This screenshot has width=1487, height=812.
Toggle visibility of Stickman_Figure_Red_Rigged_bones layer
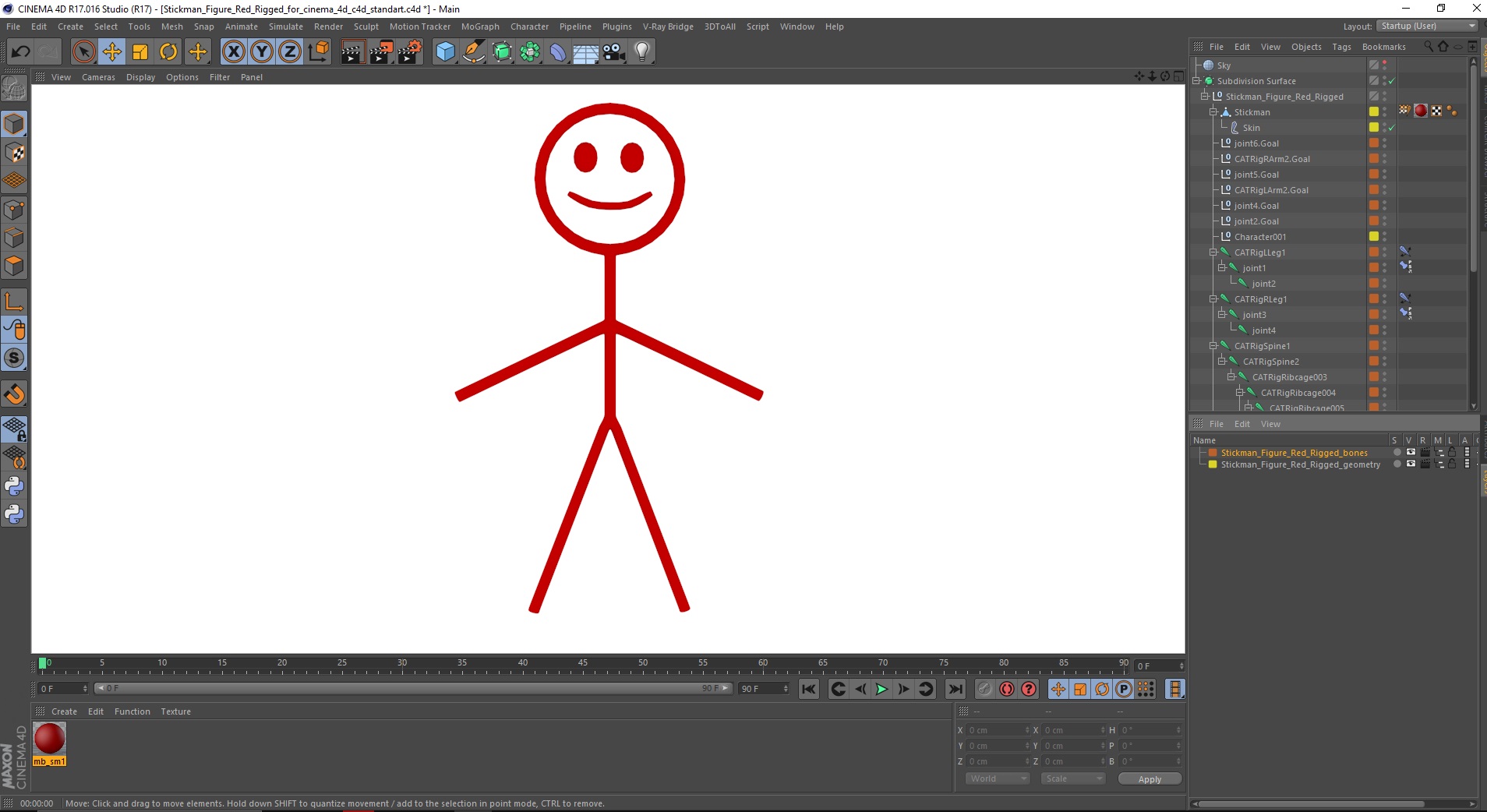point(1411,452)
